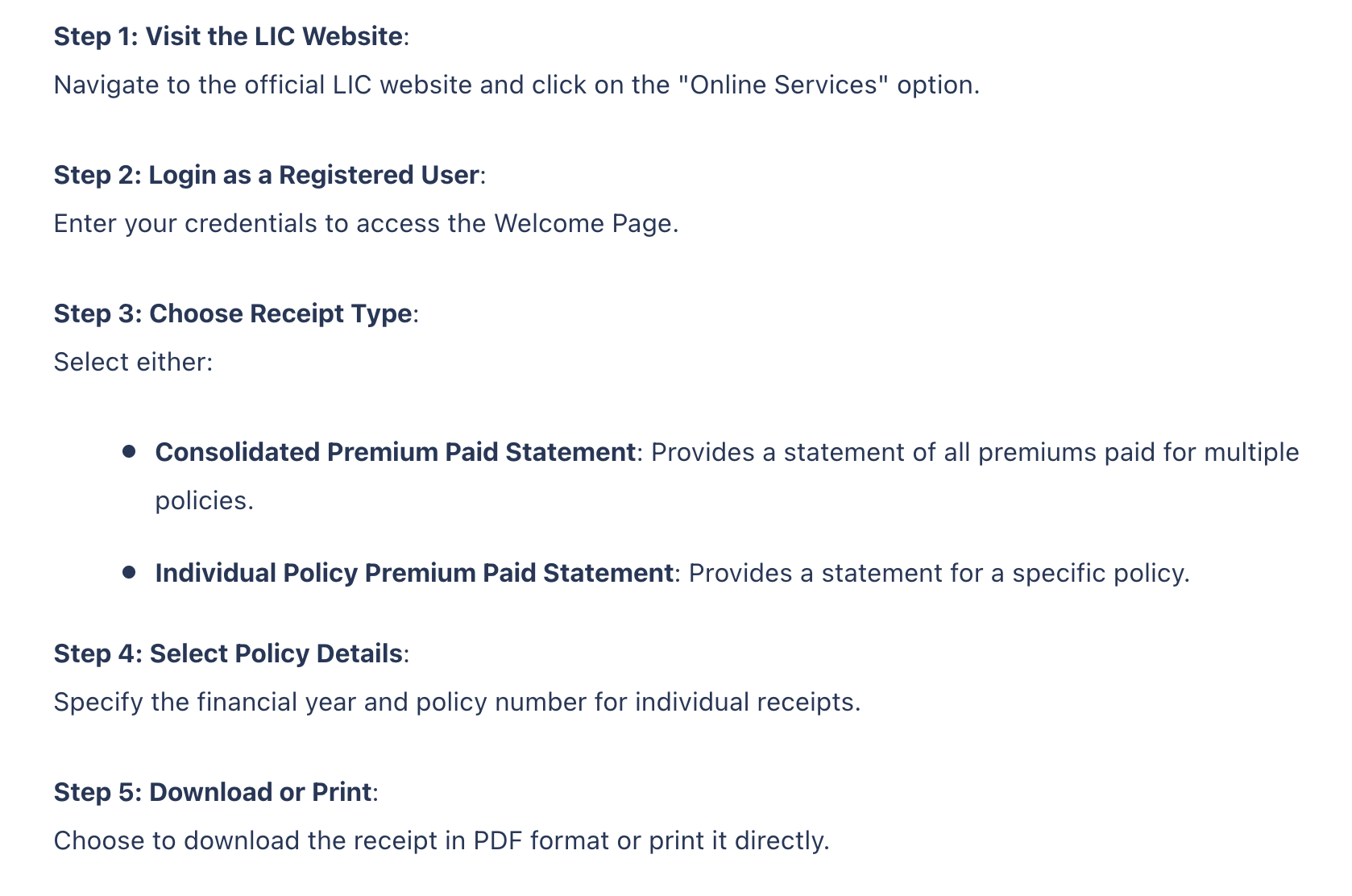This screenshot has width=1352, height=896.
Task: Click the "Step 1: Visit the LIC Website" heading
Action: (x=228, y=36)
